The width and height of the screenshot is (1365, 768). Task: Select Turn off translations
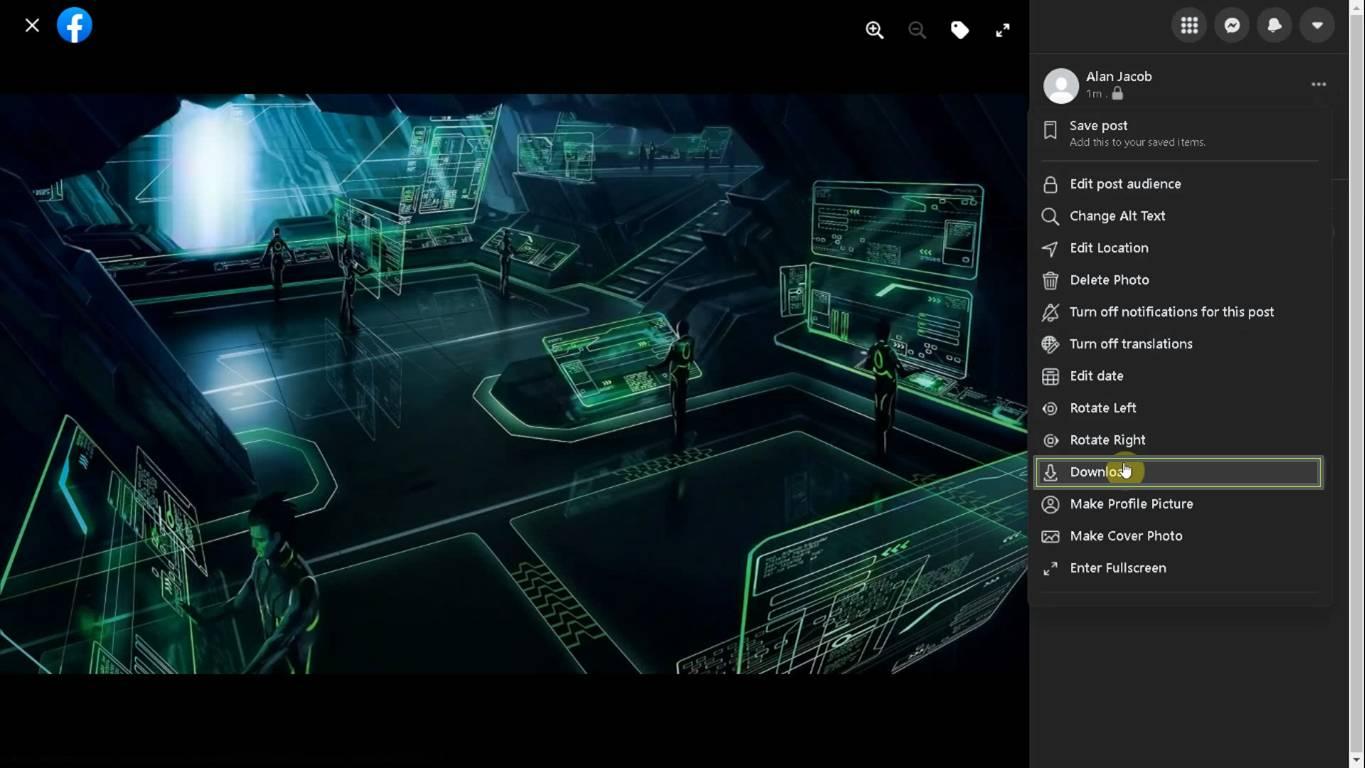coord(1179,344)
